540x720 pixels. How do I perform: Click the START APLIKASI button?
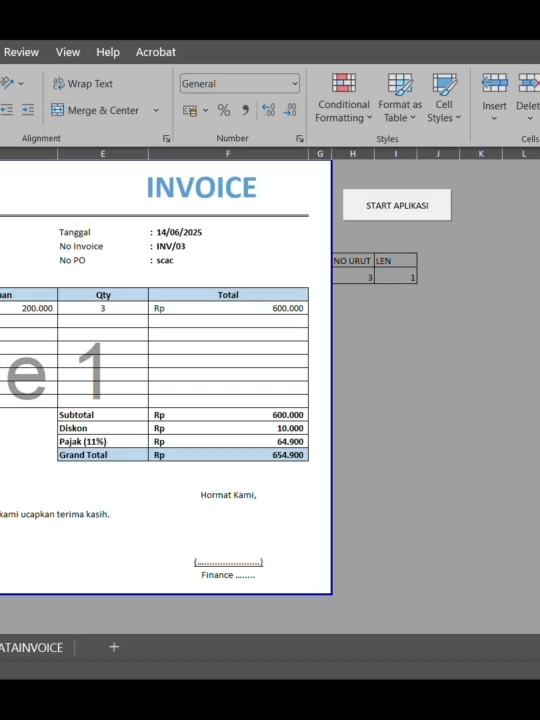pyautogui.click(x=397, y=205)
